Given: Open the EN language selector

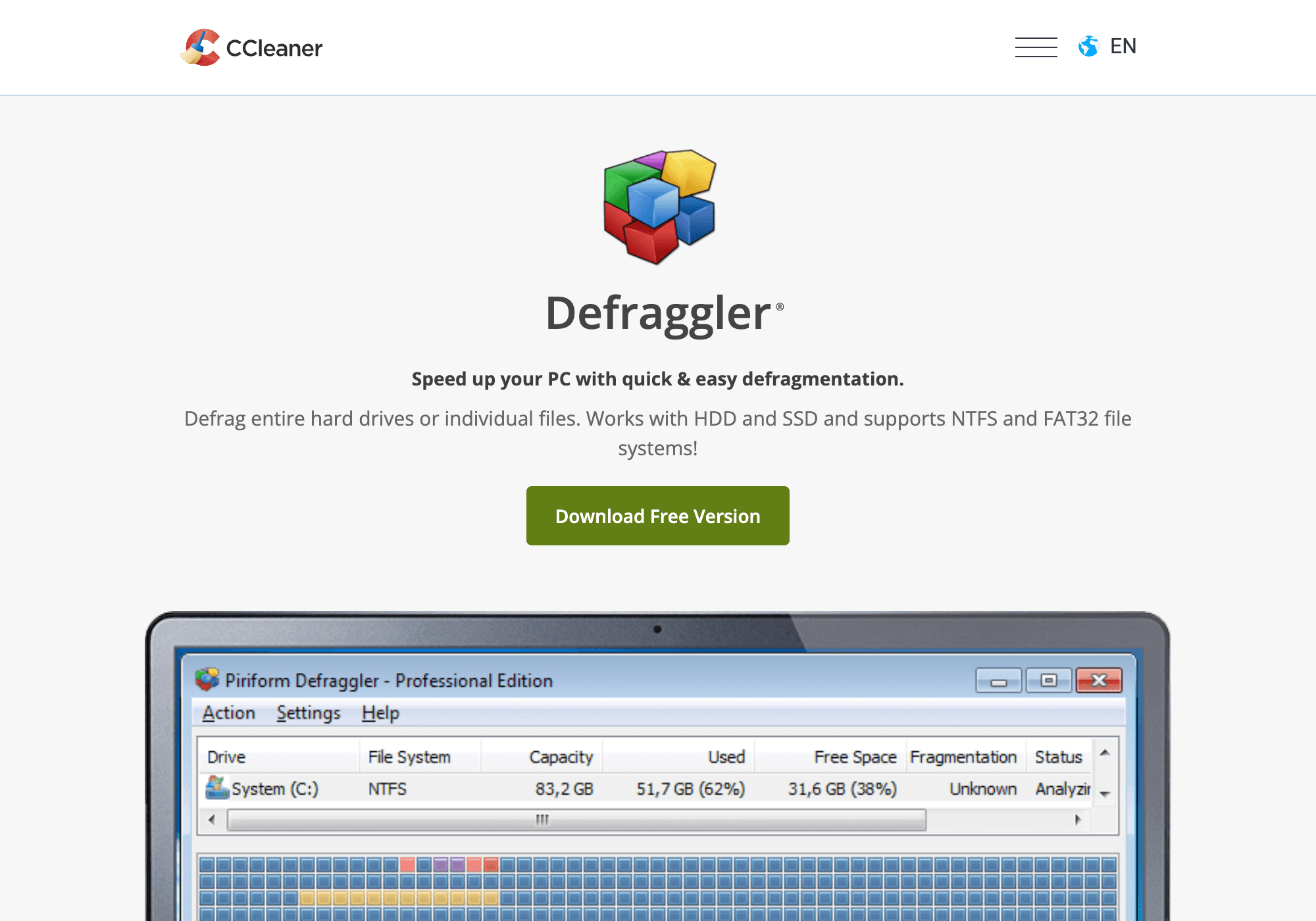Looking at the screenshot, I should (x=1123, y=47).
